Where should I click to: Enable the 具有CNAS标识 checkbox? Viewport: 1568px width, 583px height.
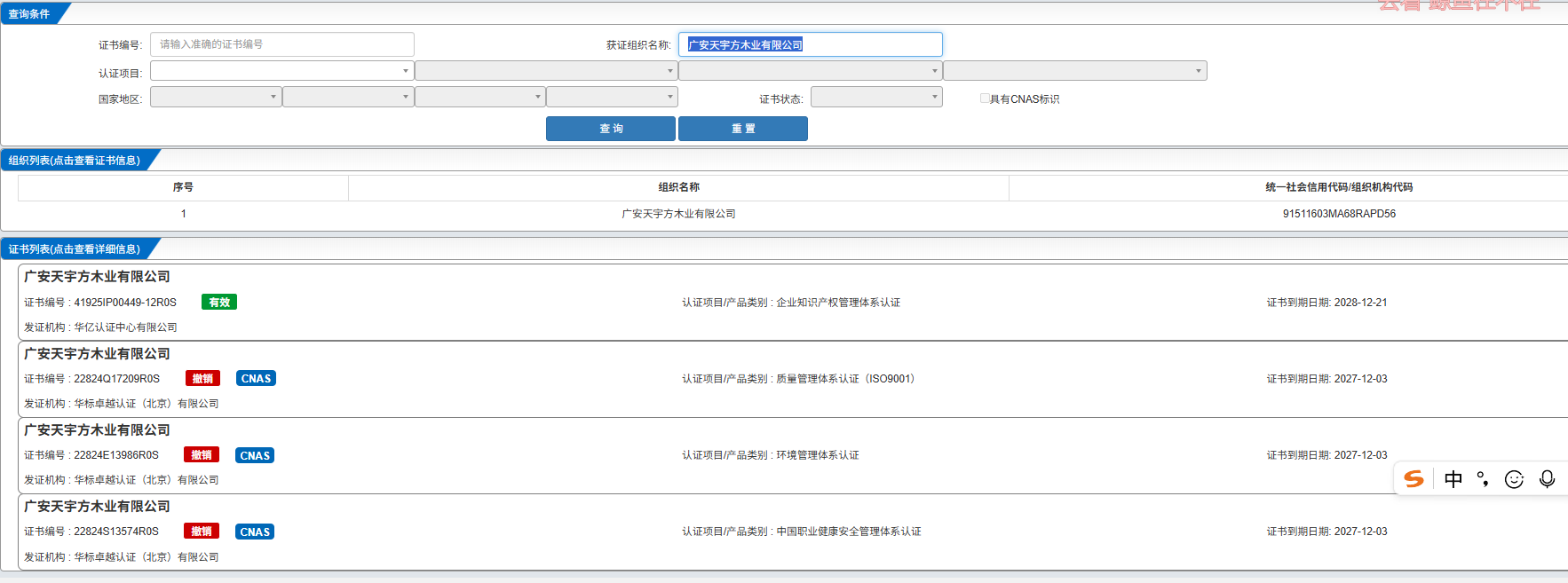coord(985,98)
